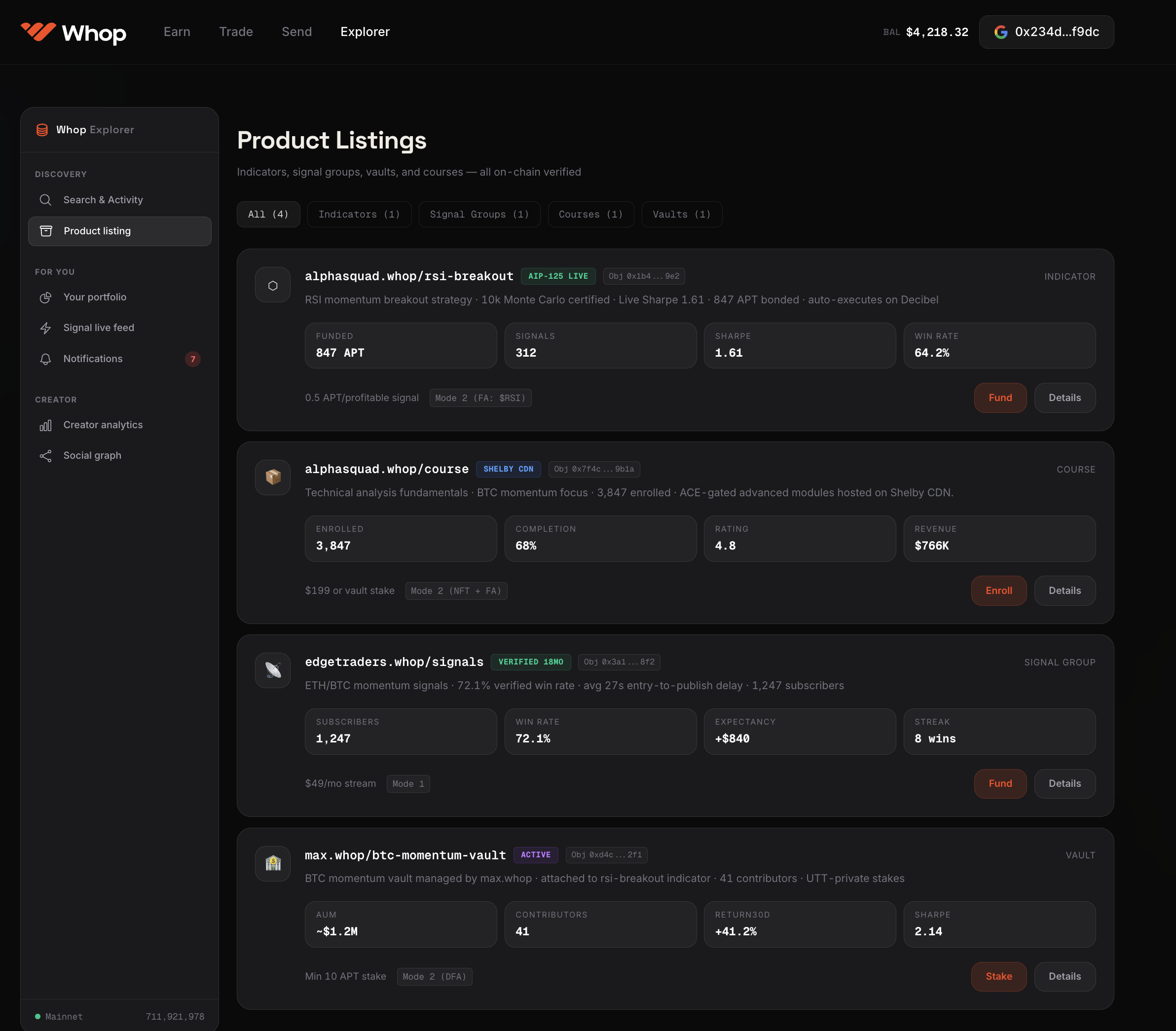Click the Notifications bell icon
Image resolution: width=1176 pixels, height=1031 pixels.
(x=45, y=359)
